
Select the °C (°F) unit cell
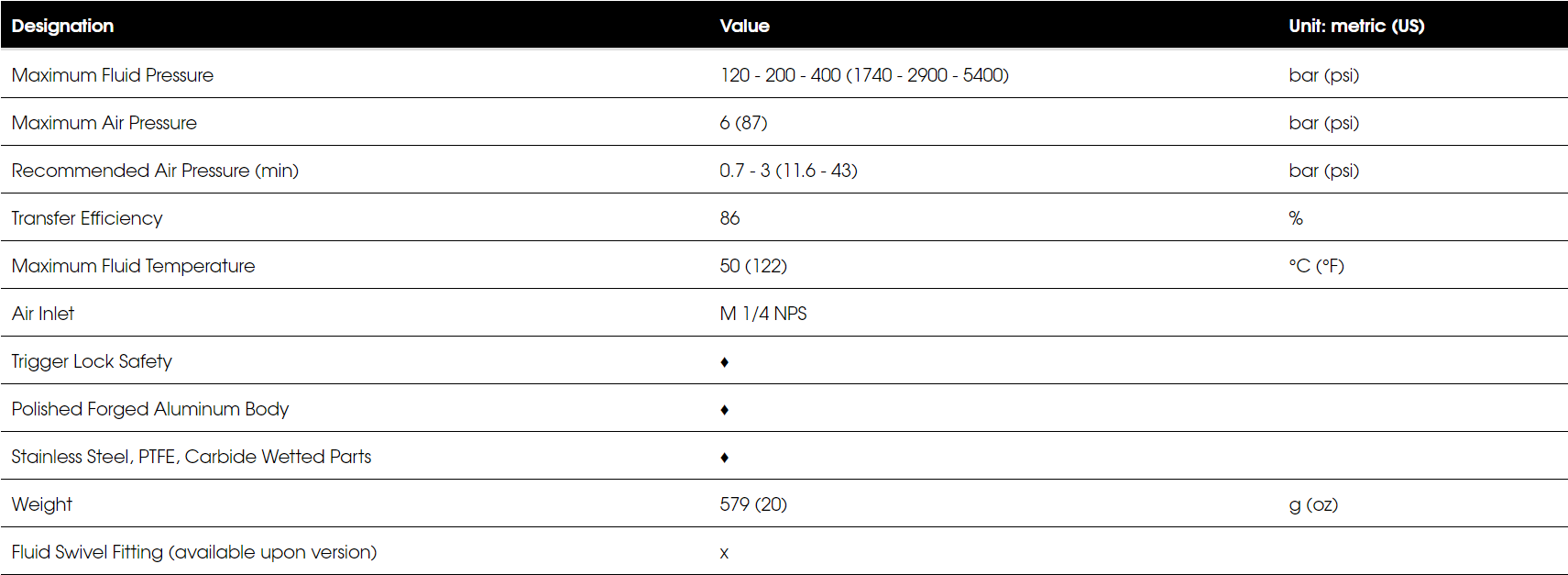click(x=1316, y=266)
